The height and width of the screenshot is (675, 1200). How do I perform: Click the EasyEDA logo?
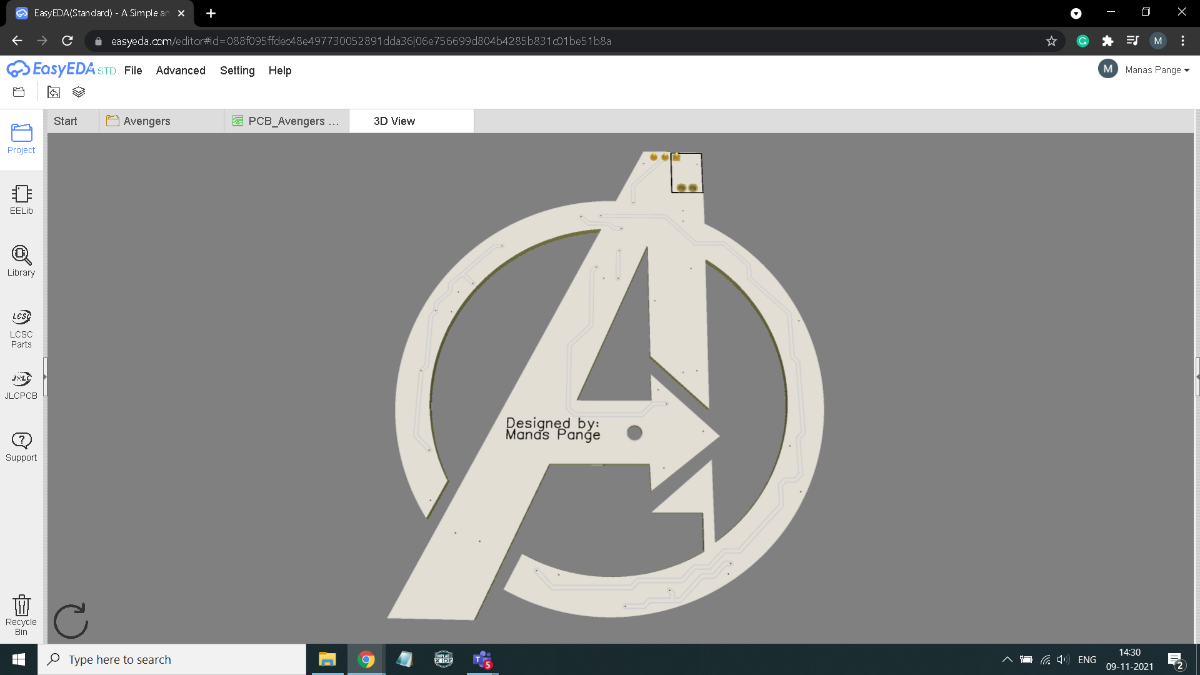(x=61, y=70)
